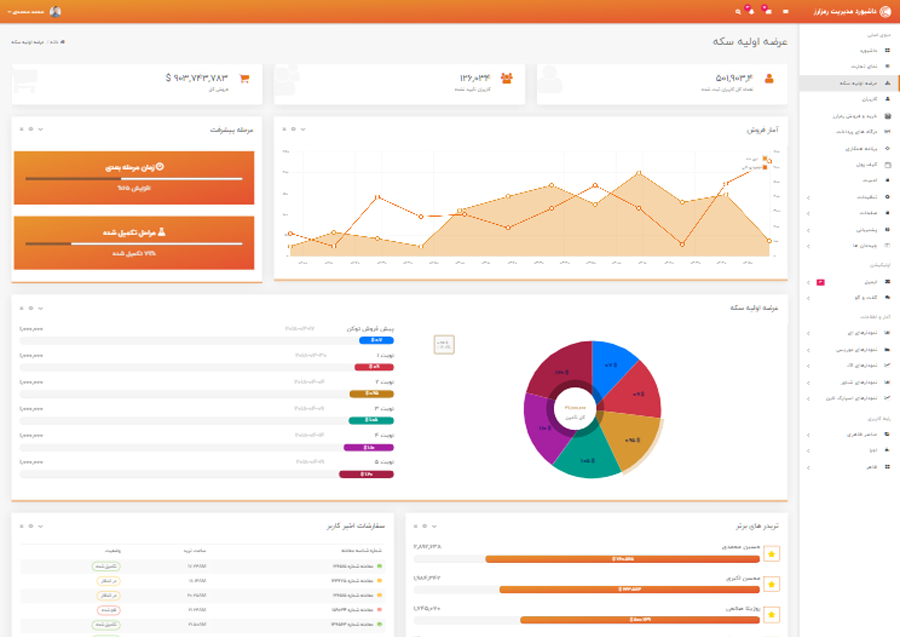The image size is (900, 637).
Task: Collapse the آمار فروش chart panel chevron
Action: (303, 129)
